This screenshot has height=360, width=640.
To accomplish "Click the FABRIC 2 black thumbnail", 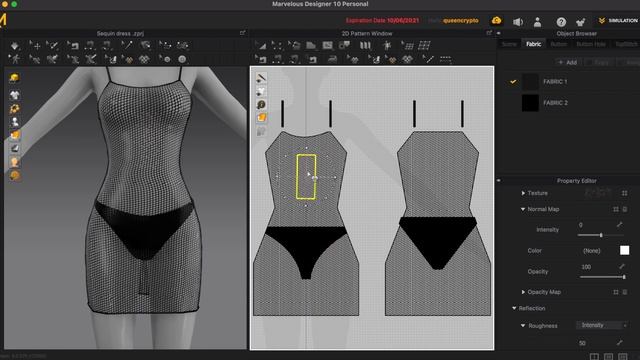I will 530,103.
